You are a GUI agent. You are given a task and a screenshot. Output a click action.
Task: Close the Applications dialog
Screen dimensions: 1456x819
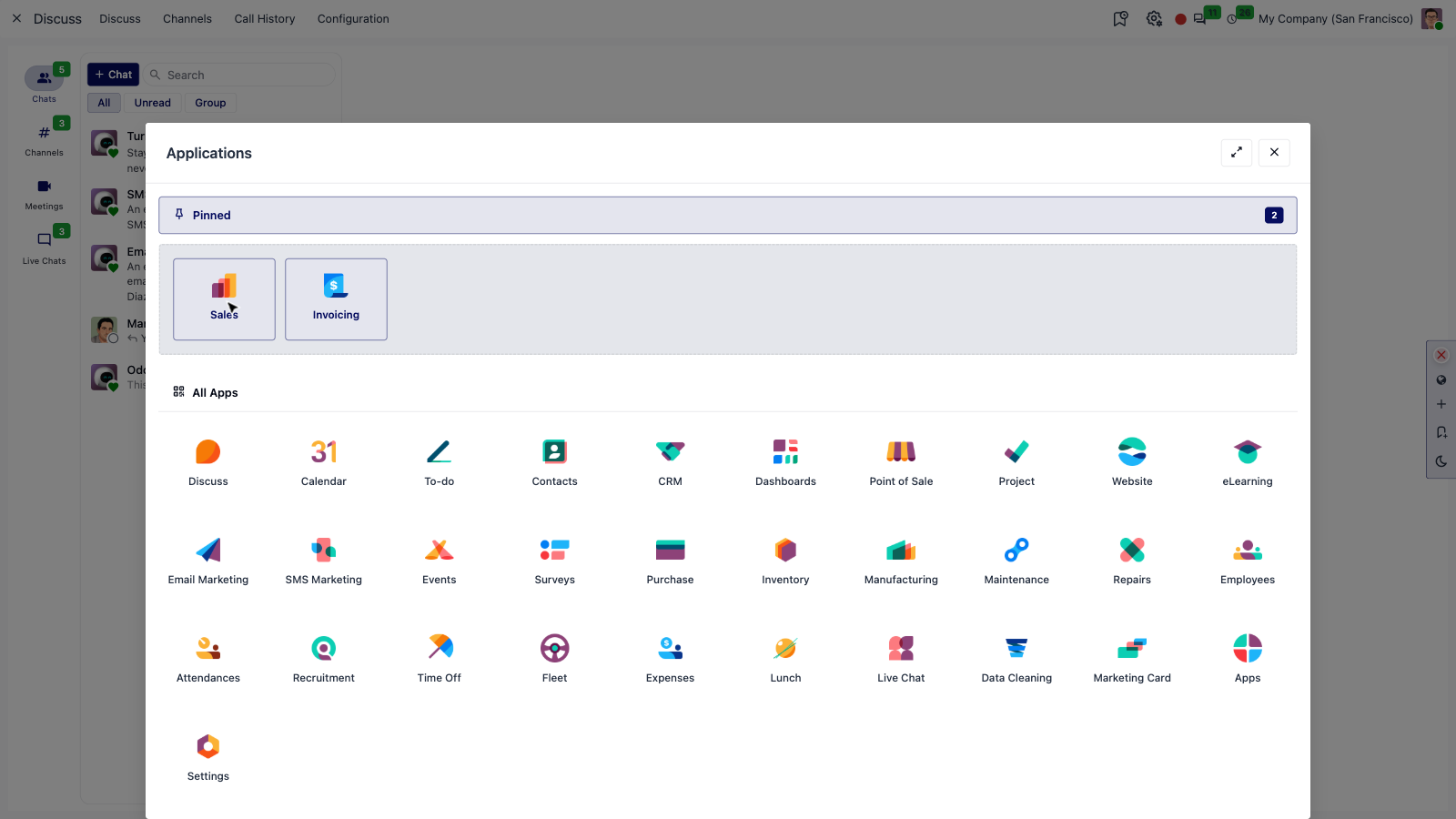(1274, 152)
